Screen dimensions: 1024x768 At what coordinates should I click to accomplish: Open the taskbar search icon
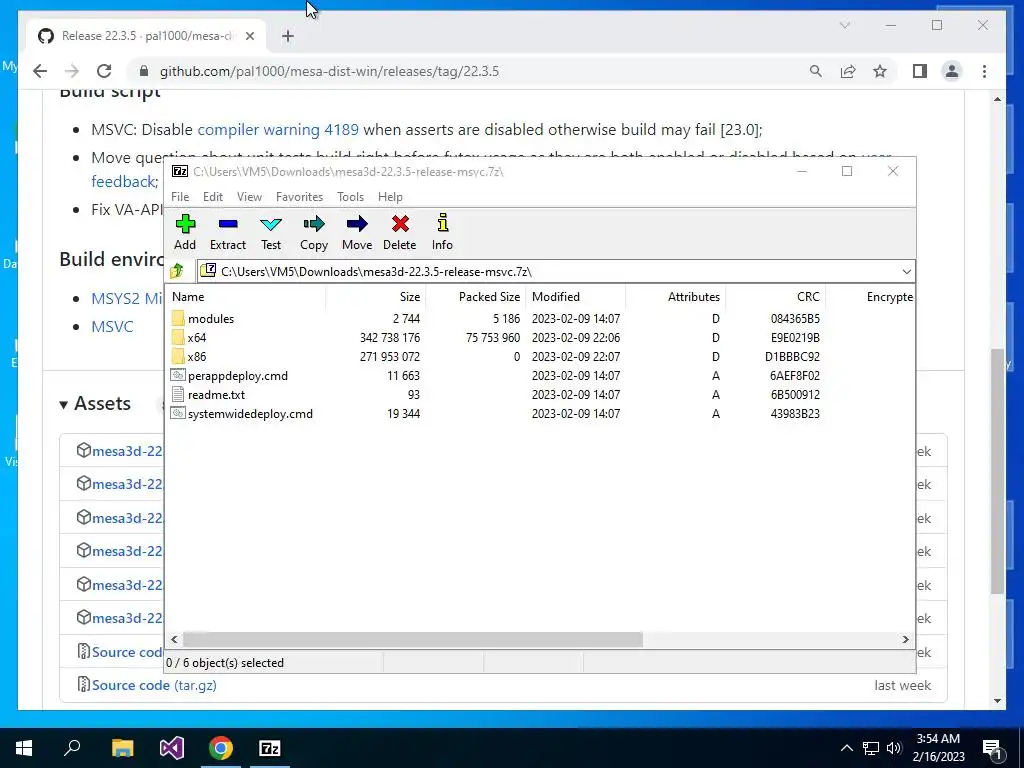coord(72,747)
